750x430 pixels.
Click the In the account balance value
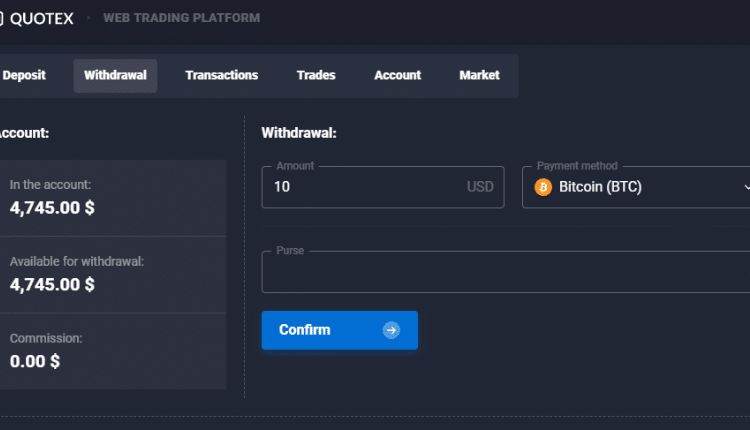click(x=52, y=208)
